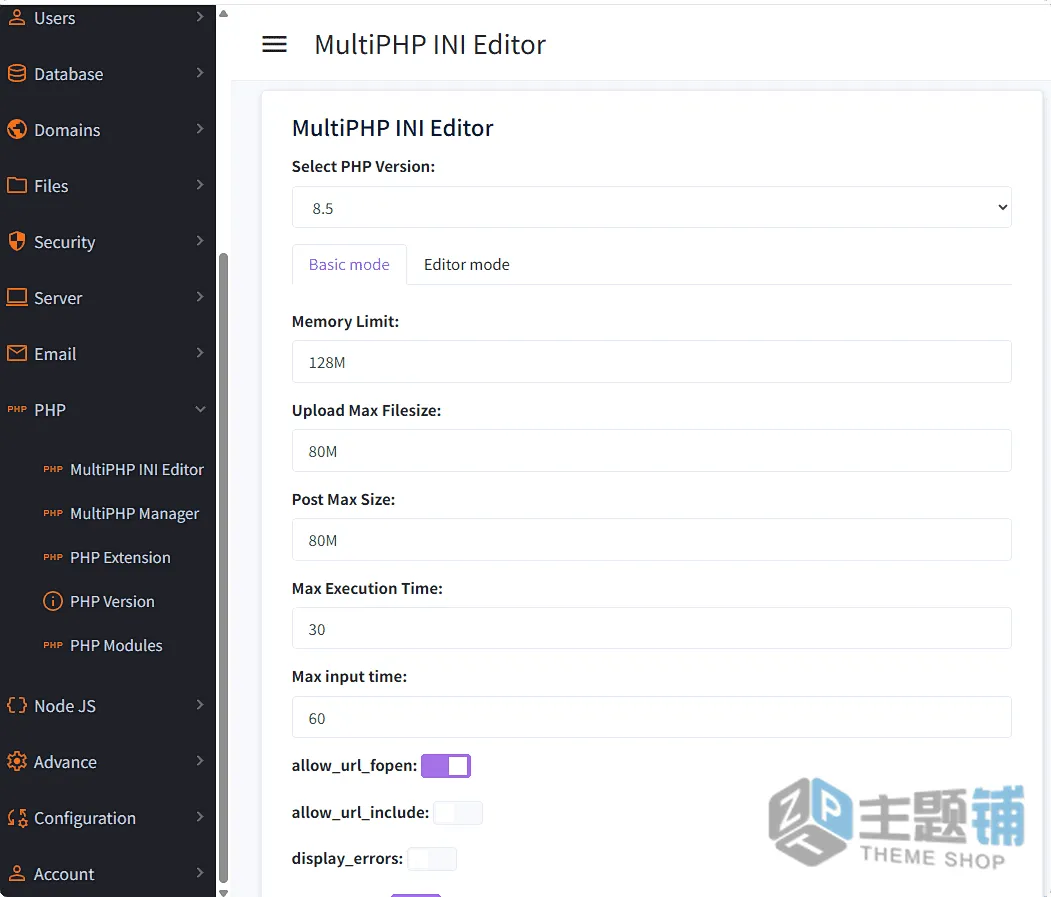This screenshot has height=897, width=1051.
Task: Open MultiPHP INI Editor in sidebar
Action: click(x=137, y=469)
